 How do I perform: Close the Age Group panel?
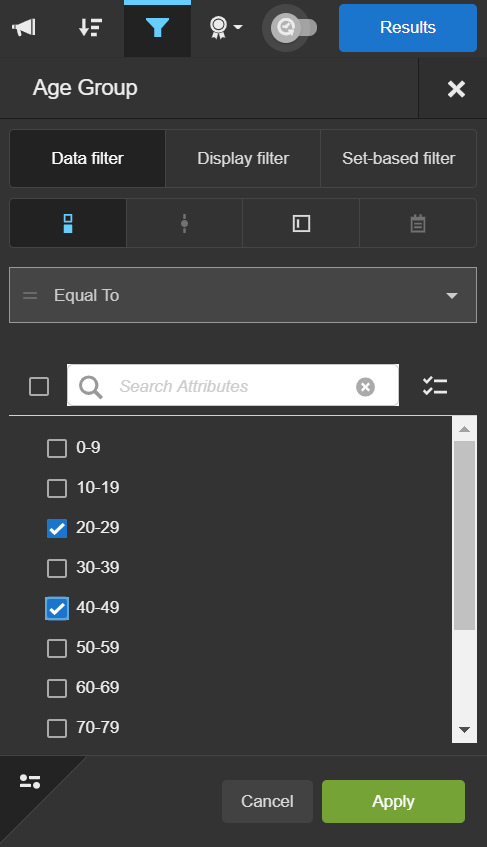point(456,89)
